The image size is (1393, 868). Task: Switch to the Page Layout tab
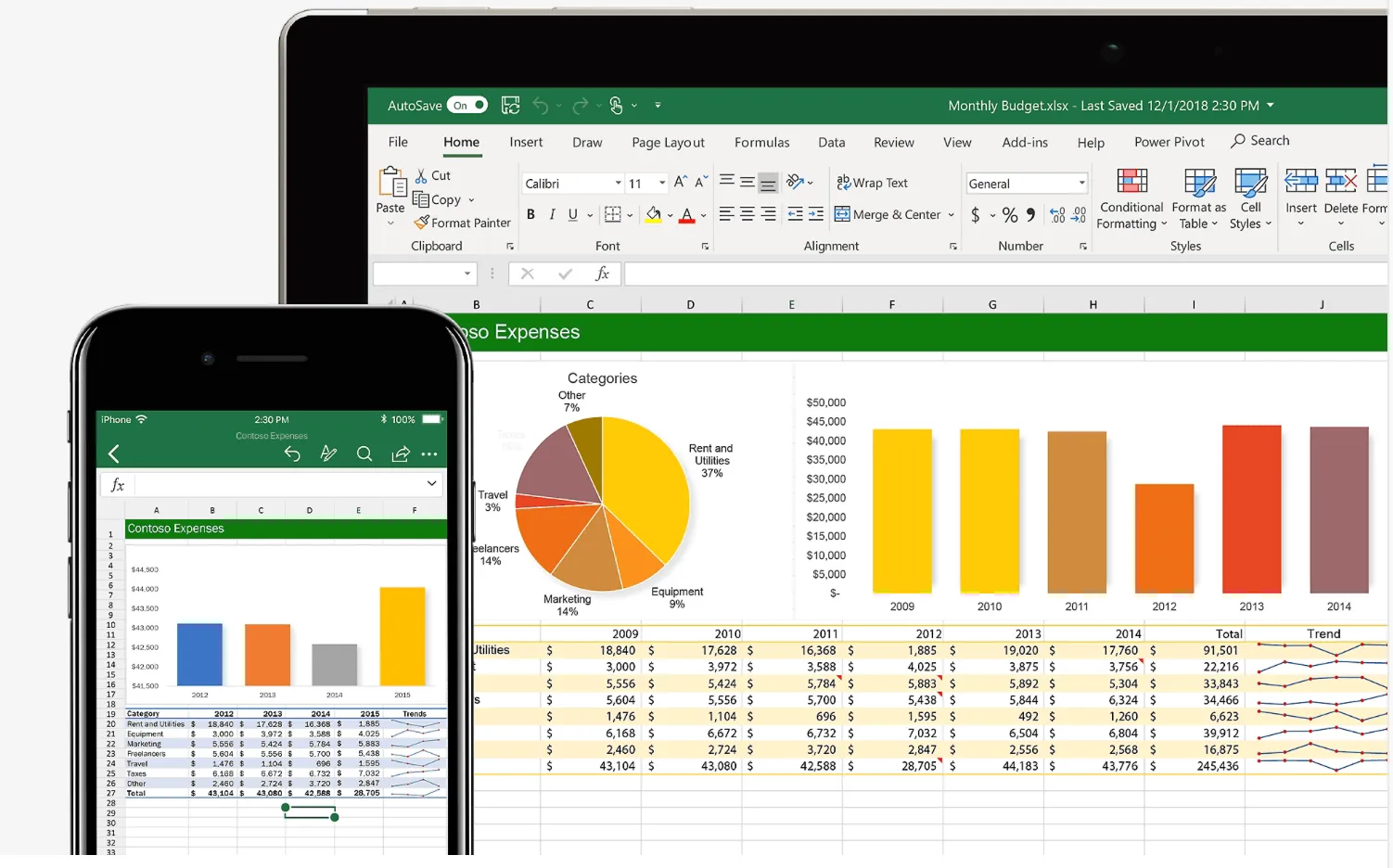[x=668, y=142]
